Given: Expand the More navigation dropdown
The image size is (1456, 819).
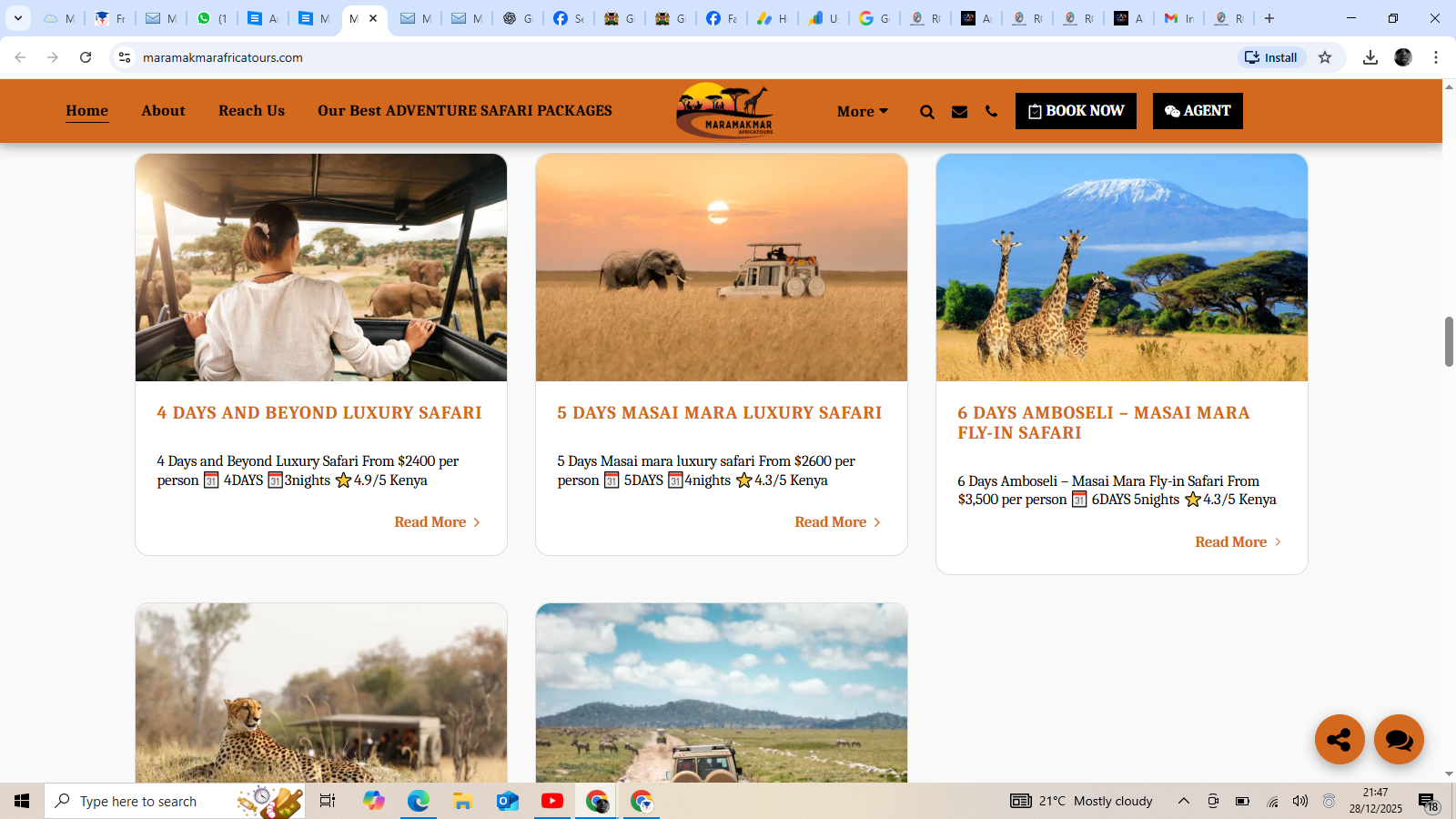Looking at the screenshot, I should pos(862,111).
